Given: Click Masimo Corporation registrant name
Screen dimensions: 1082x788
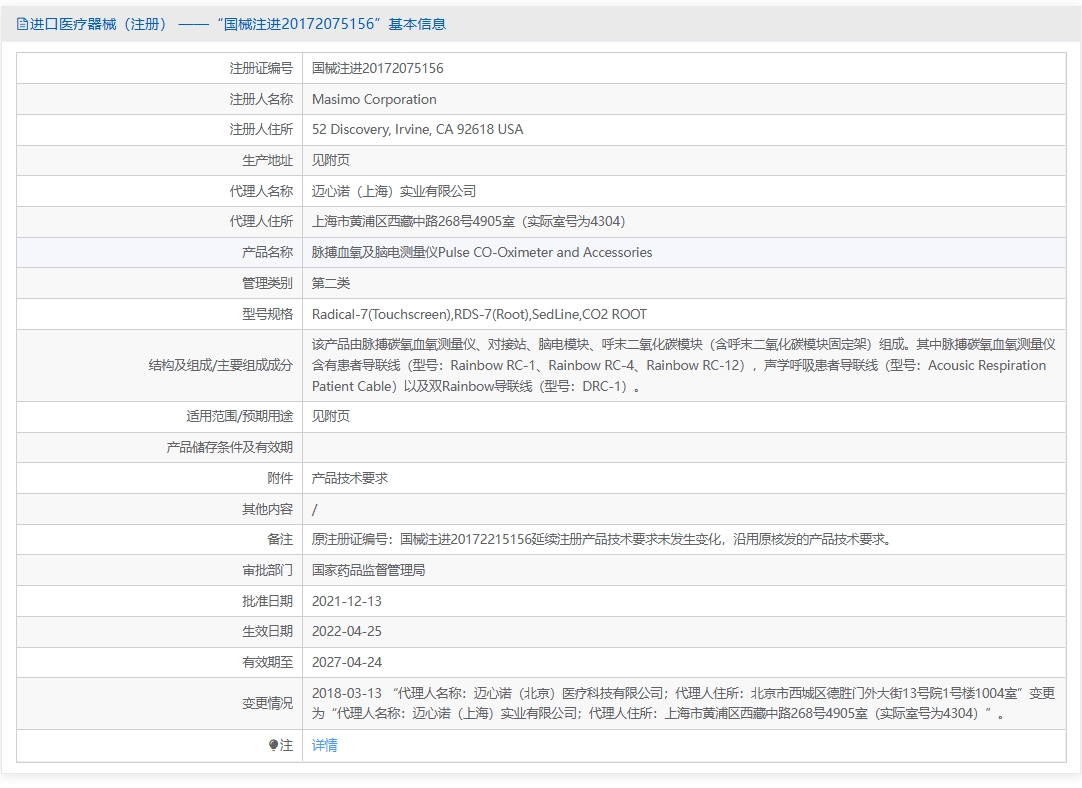Looking at the screenshot, I should pos(374,99).
